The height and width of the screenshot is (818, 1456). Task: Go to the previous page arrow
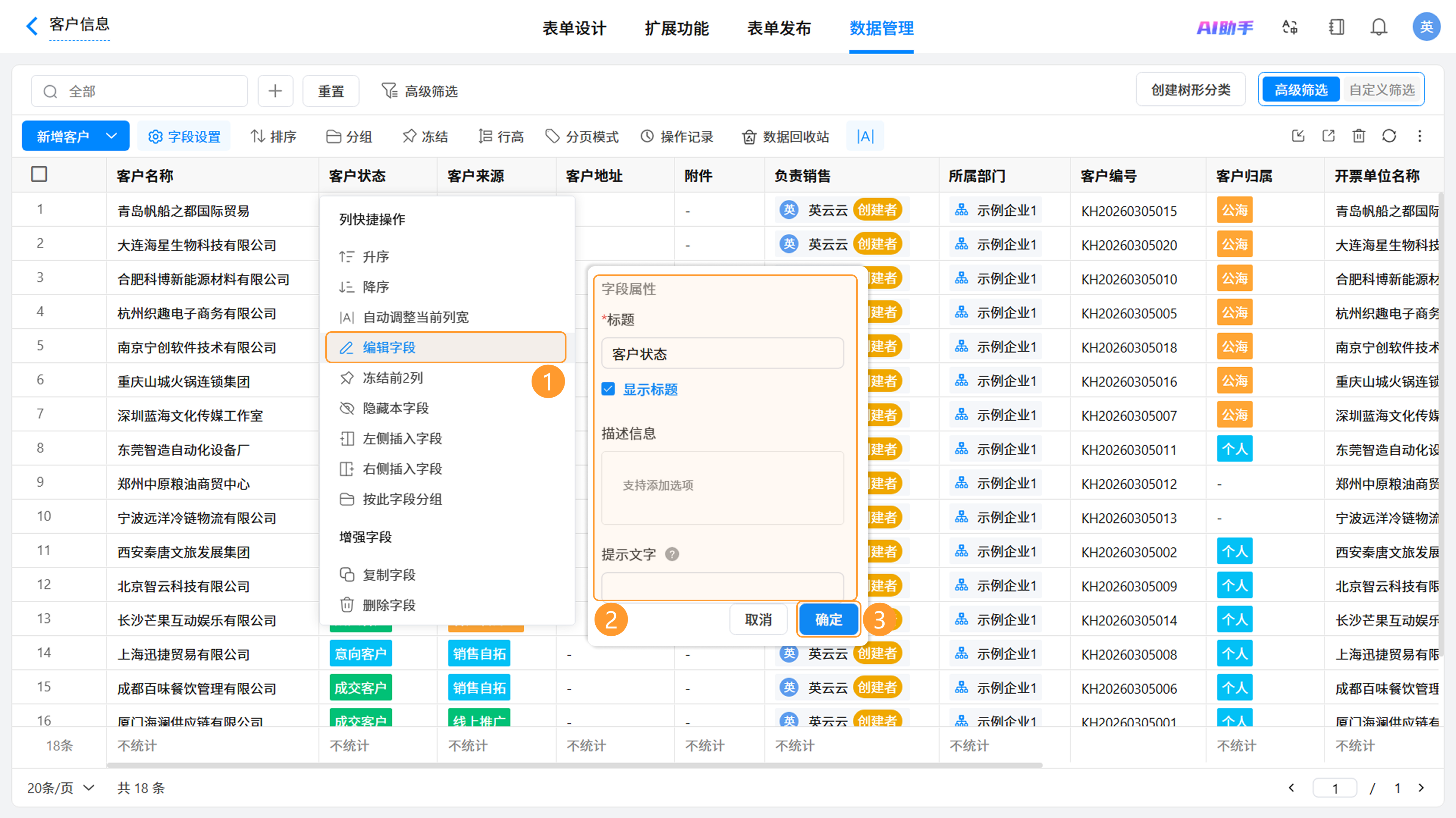tap(1291, 788)
